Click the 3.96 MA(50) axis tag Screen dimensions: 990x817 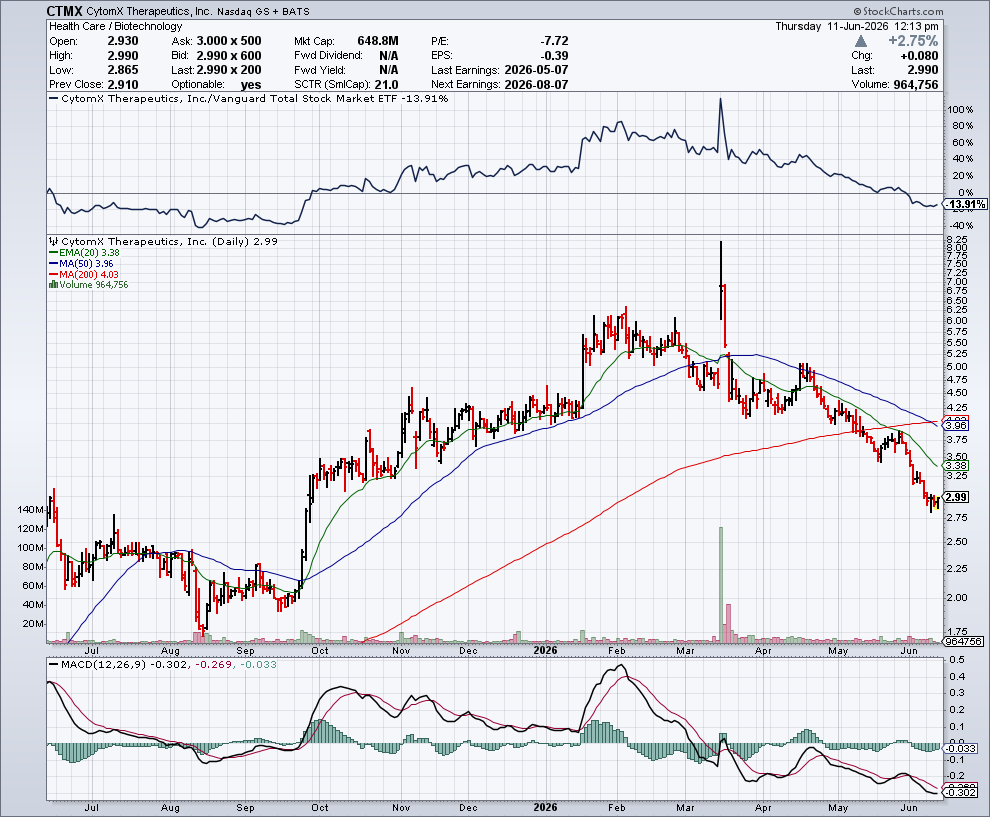pos(954,426)
